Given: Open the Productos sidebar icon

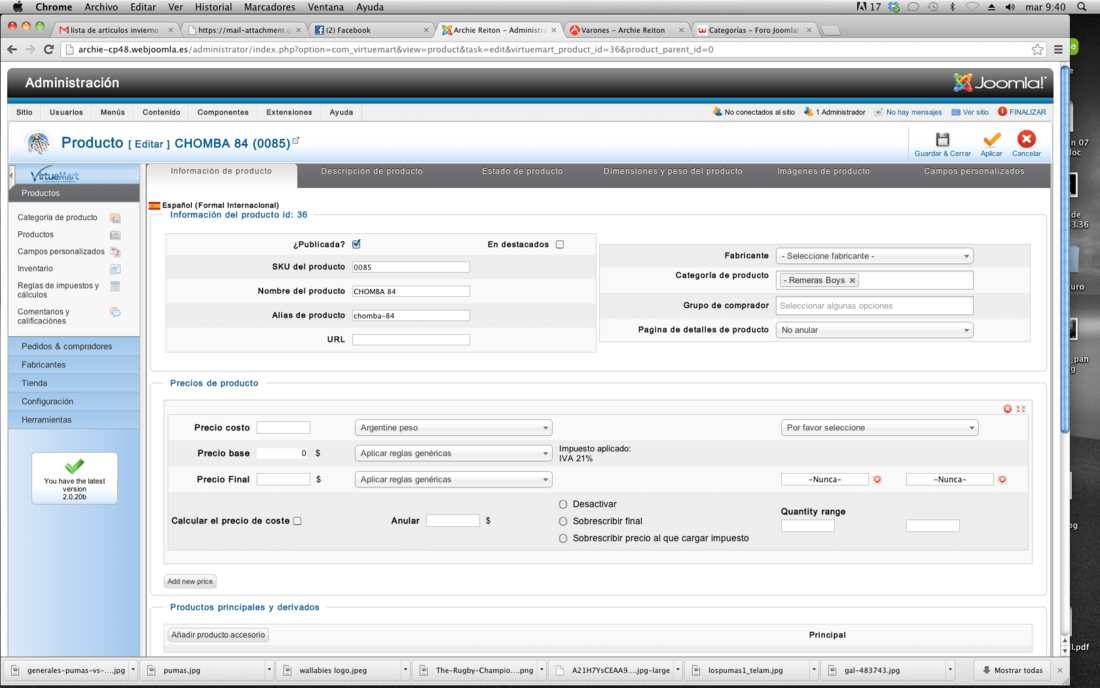Looking at the screenshot, I should click(x=115, y=235).
